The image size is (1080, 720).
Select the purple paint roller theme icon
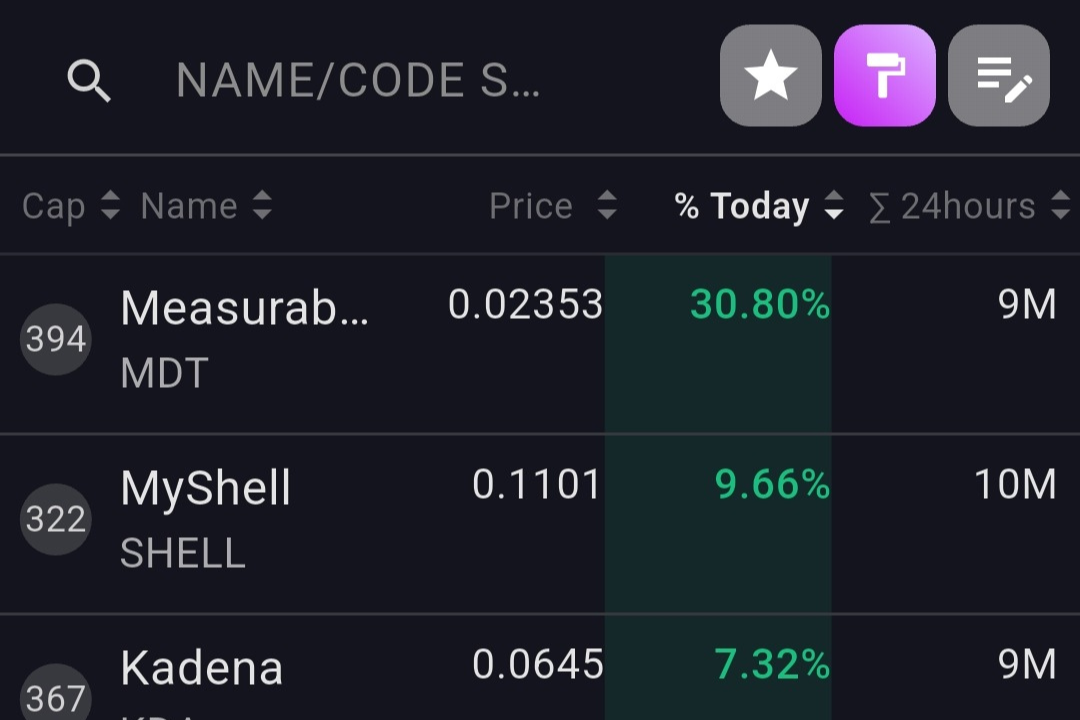coord(884,75)
